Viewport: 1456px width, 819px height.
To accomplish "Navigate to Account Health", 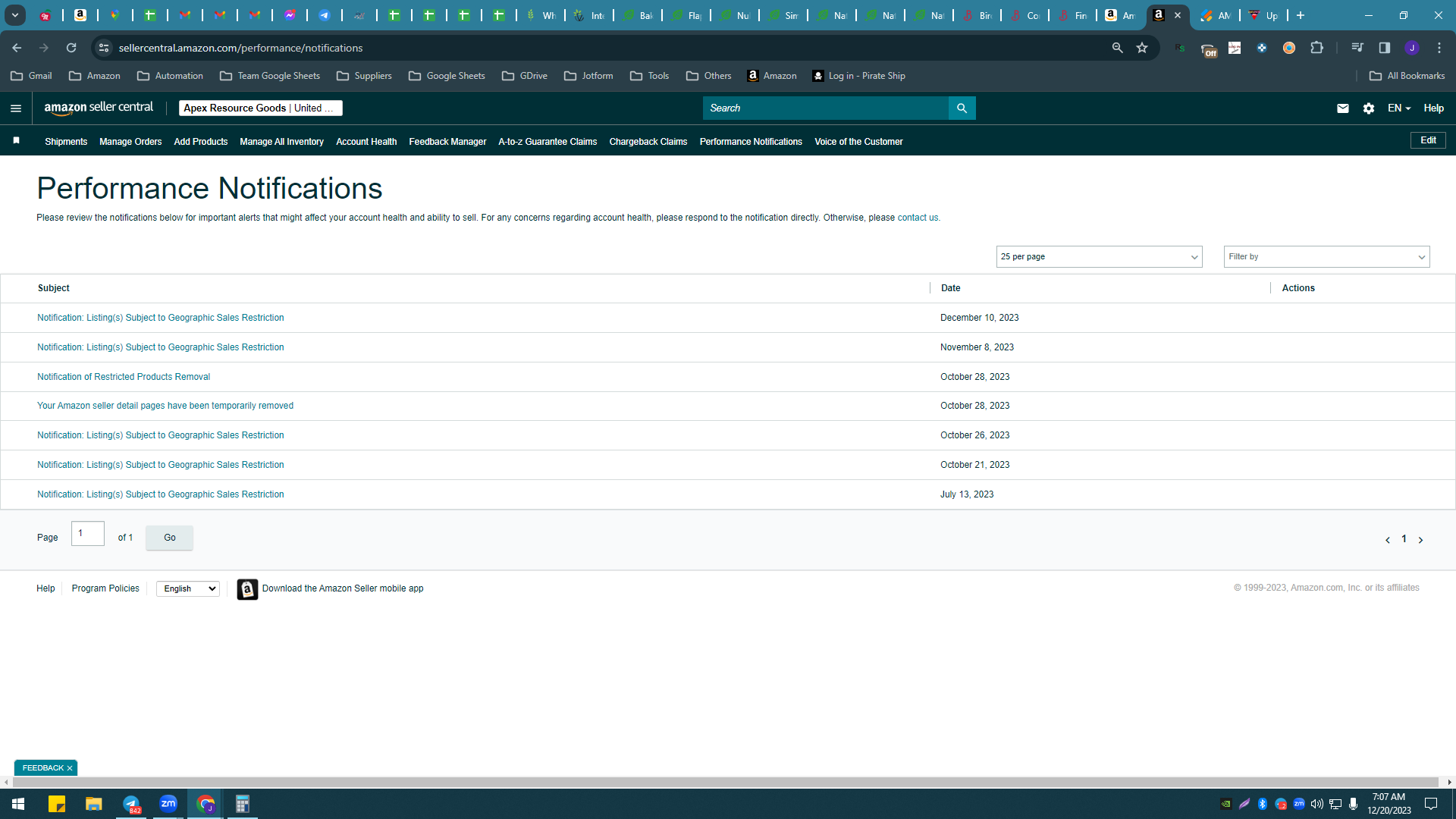I will point(366,142).
